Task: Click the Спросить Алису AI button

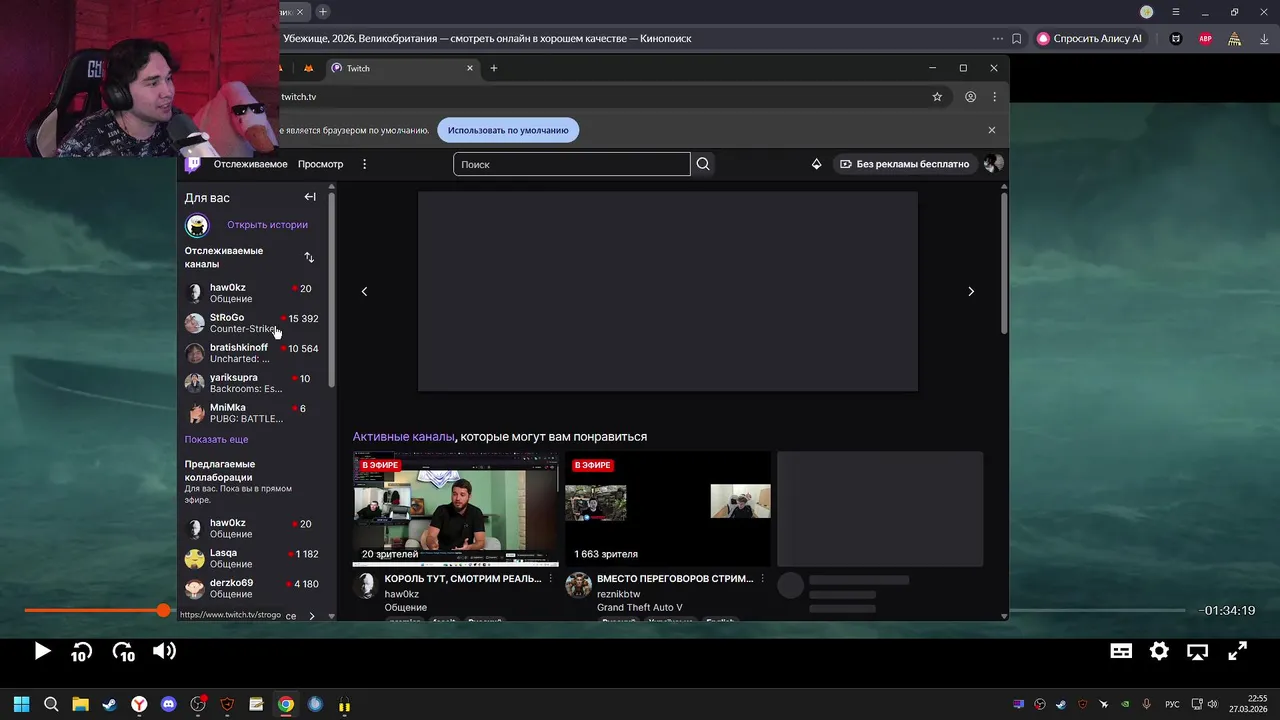Action: tap(1089, 39)
